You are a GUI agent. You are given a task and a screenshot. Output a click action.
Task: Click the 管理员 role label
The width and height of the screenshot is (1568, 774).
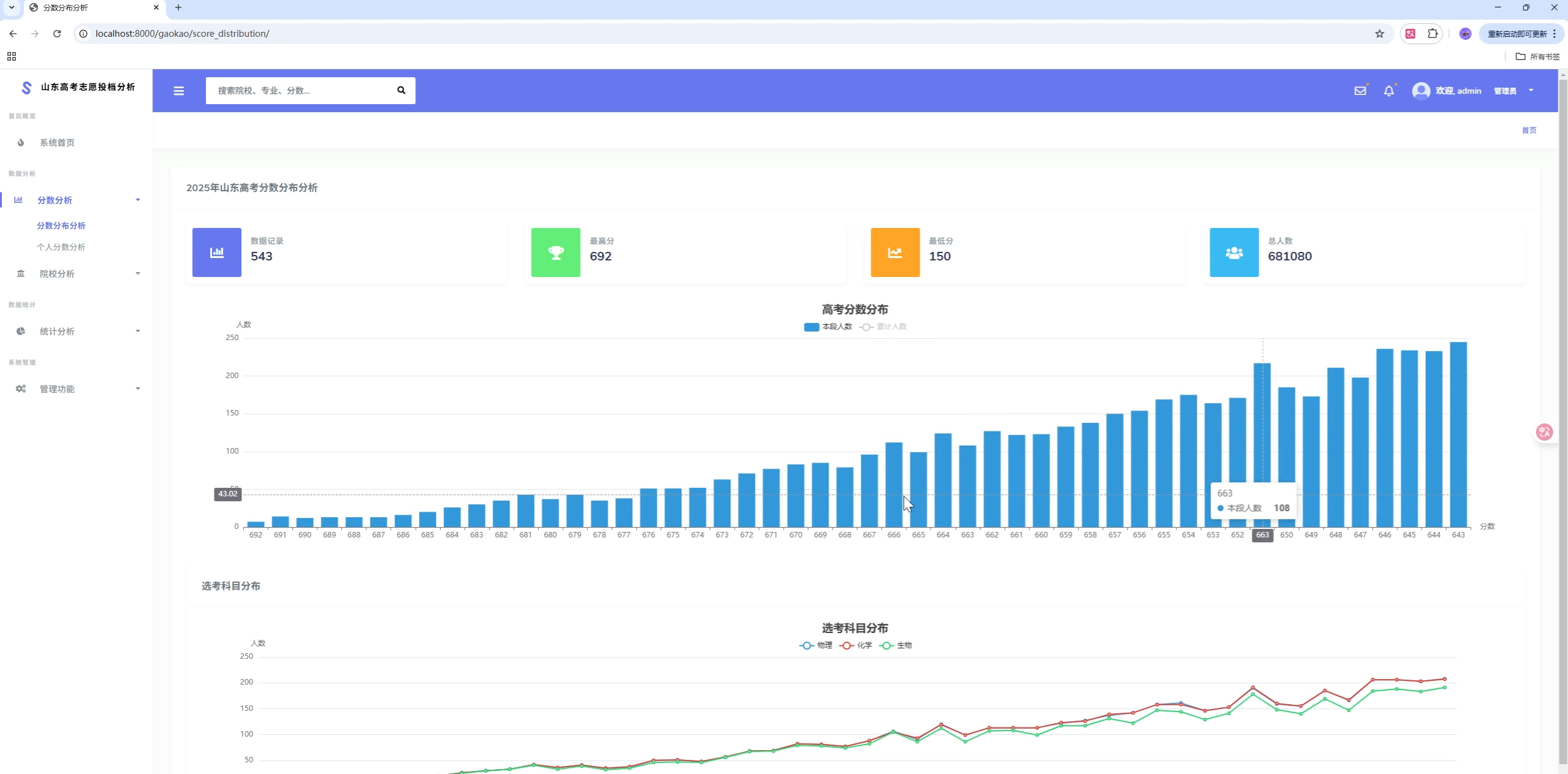pyautogui.click(x=1505, y=91)
